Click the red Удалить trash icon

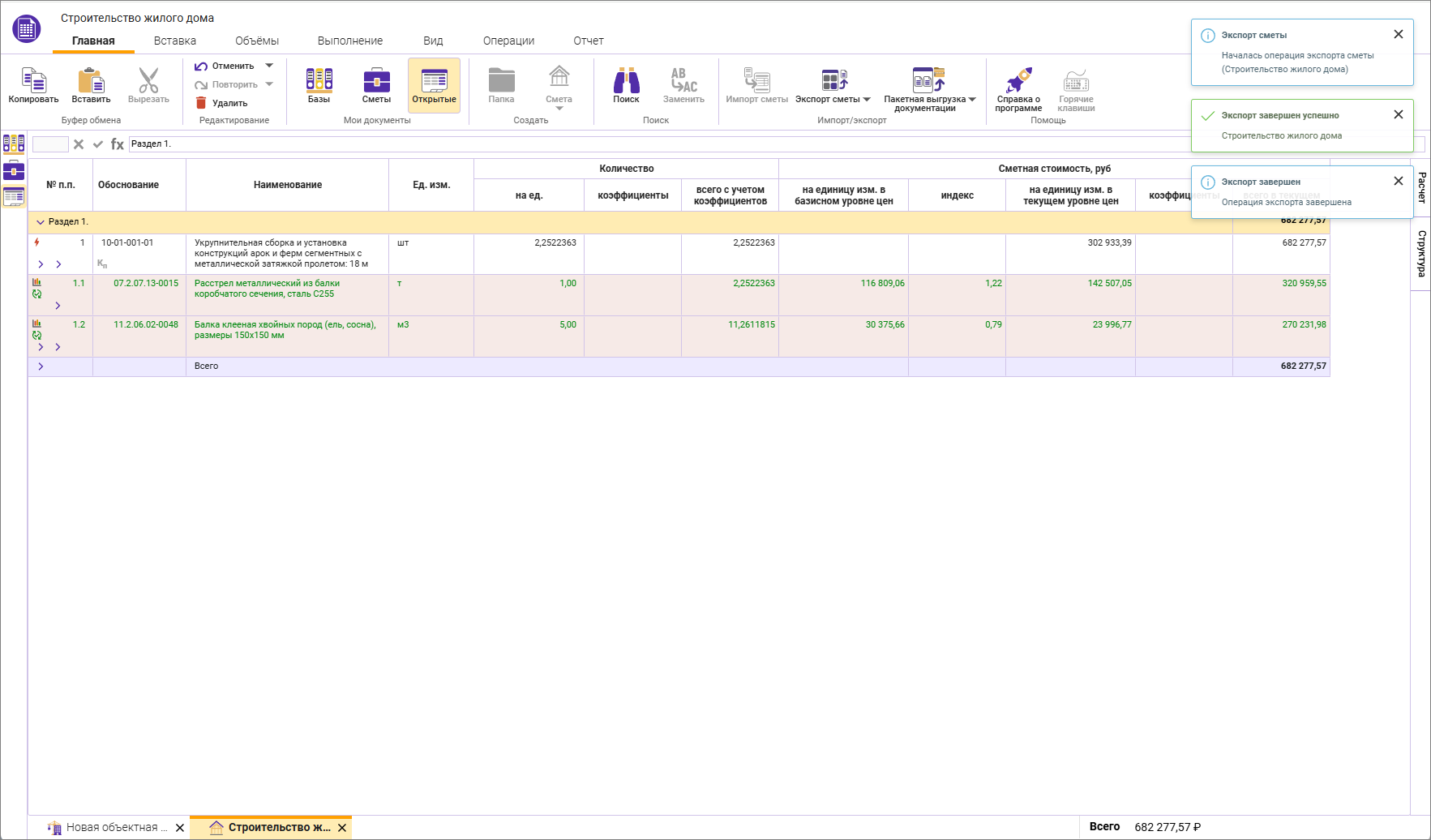click(x=201, y=103)
